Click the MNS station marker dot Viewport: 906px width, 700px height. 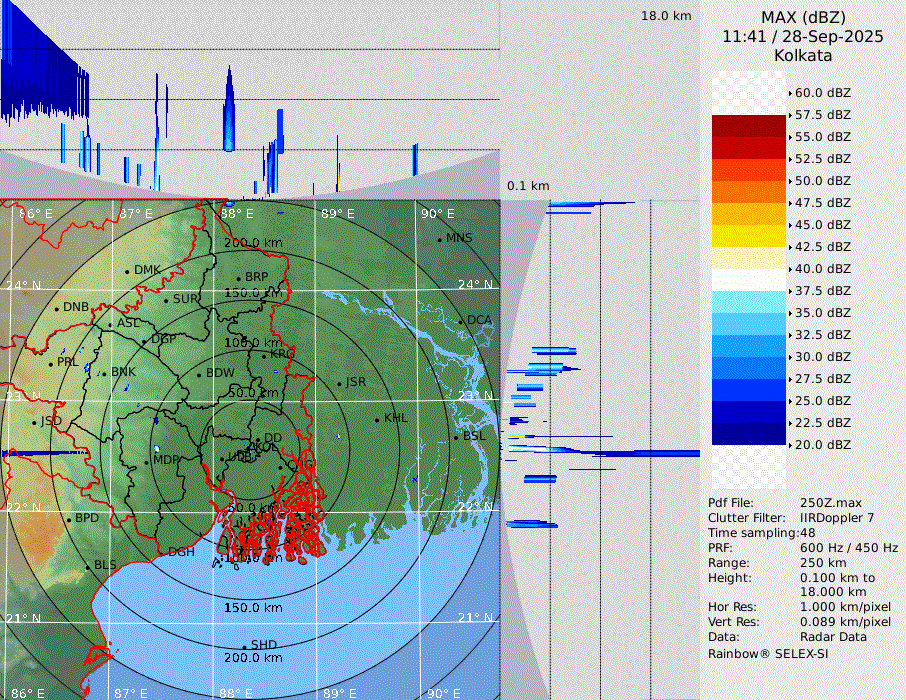pyautogui.click(x=439, y=239)
